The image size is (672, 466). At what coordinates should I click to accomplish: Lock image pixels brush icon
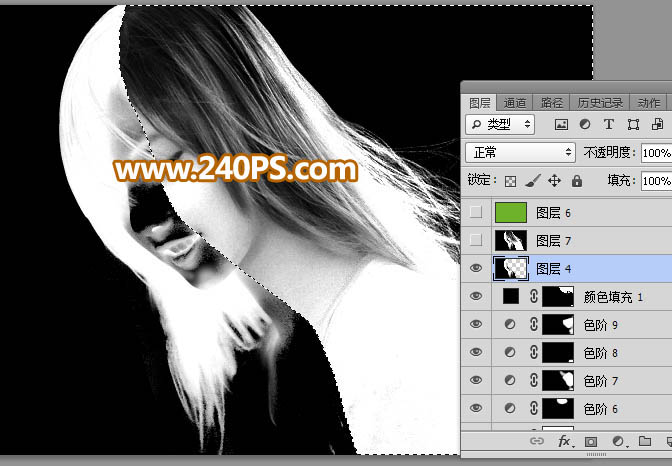click(533, 181)
